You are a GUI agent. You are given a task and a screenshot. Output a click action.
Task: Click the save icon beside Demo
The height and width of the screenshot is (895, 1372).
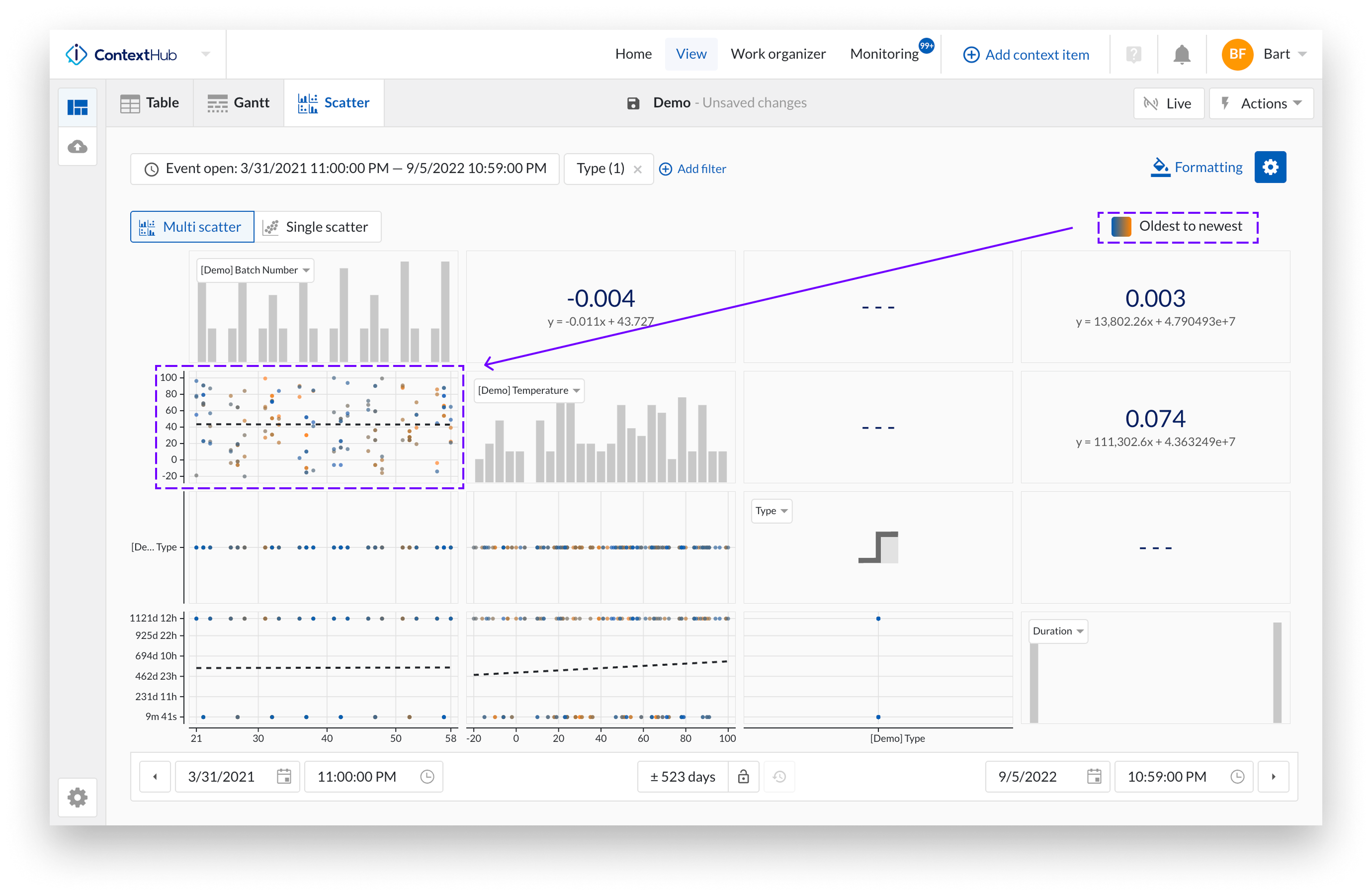pyautogui.click(x=633, y=103)
